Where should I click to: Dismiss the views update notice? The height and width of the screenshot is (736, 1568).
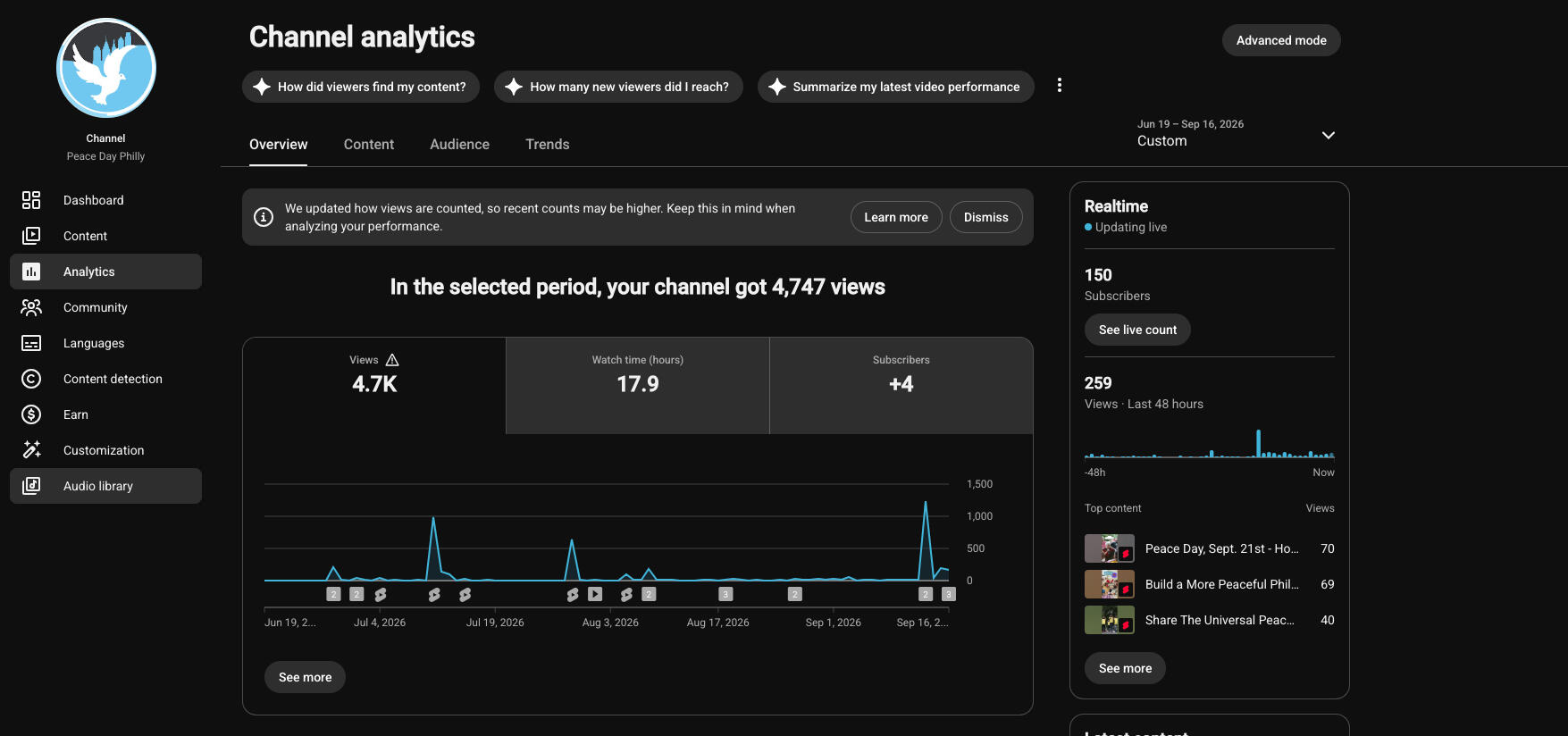pos(986,217)
